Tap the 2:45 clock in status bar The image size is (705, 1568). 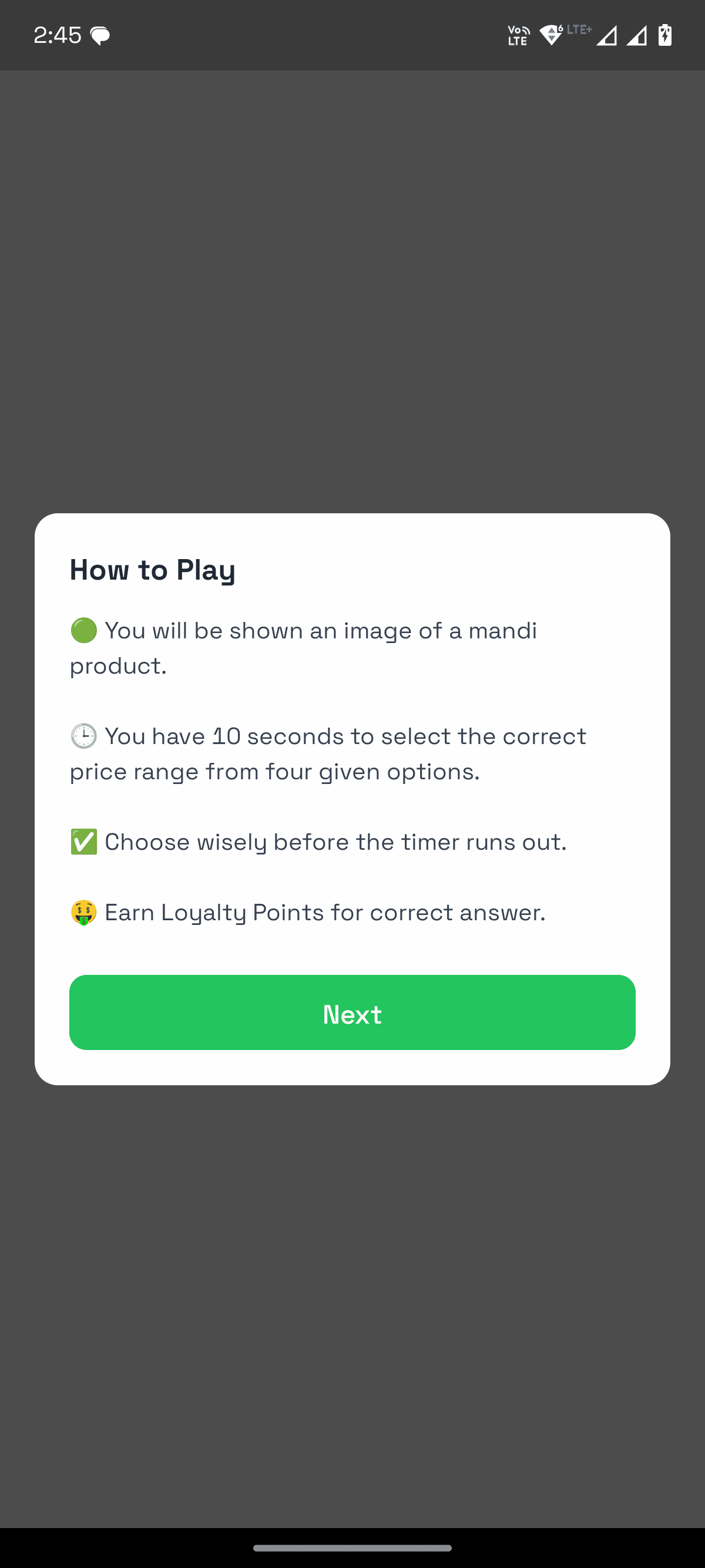57,35
